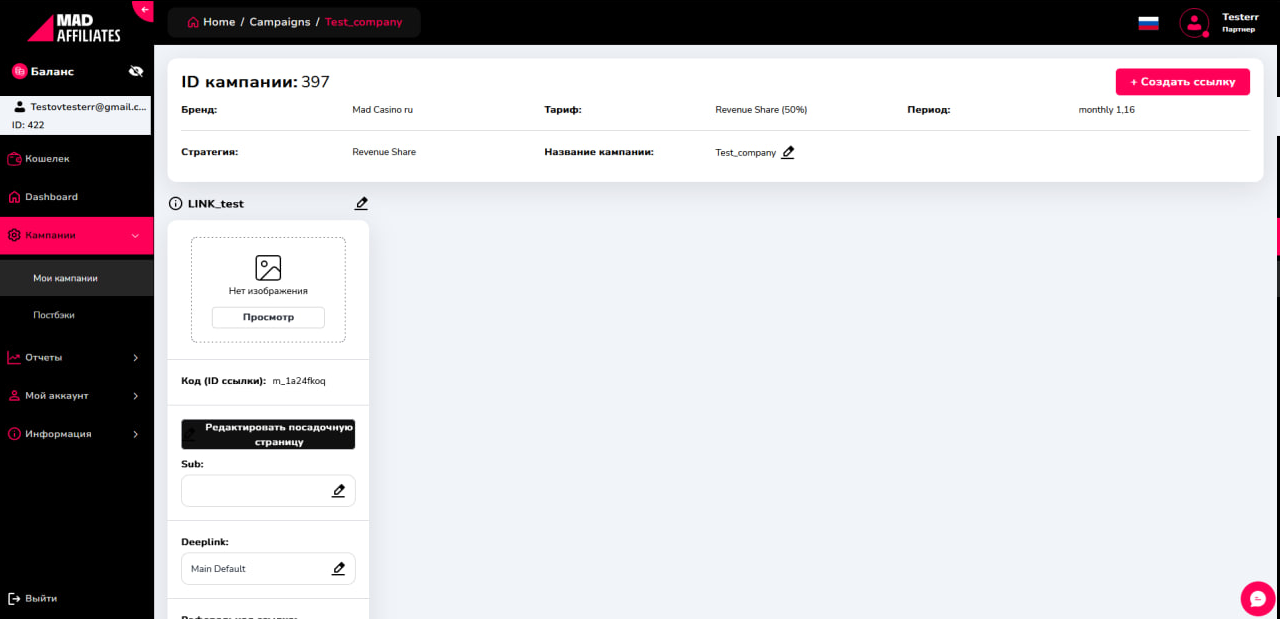Collapse the Кампании sidebar section
Screen dimensions: 1280x619
pos(135,236)
